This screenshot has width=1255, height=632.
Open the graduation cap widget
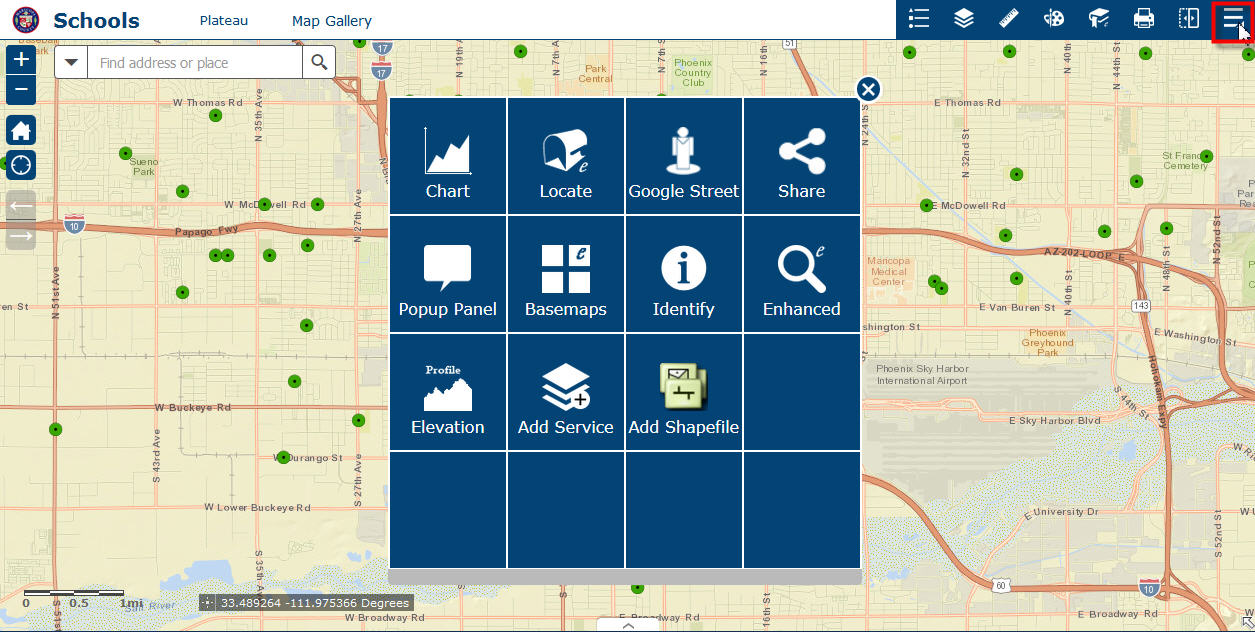[1099, 19]
